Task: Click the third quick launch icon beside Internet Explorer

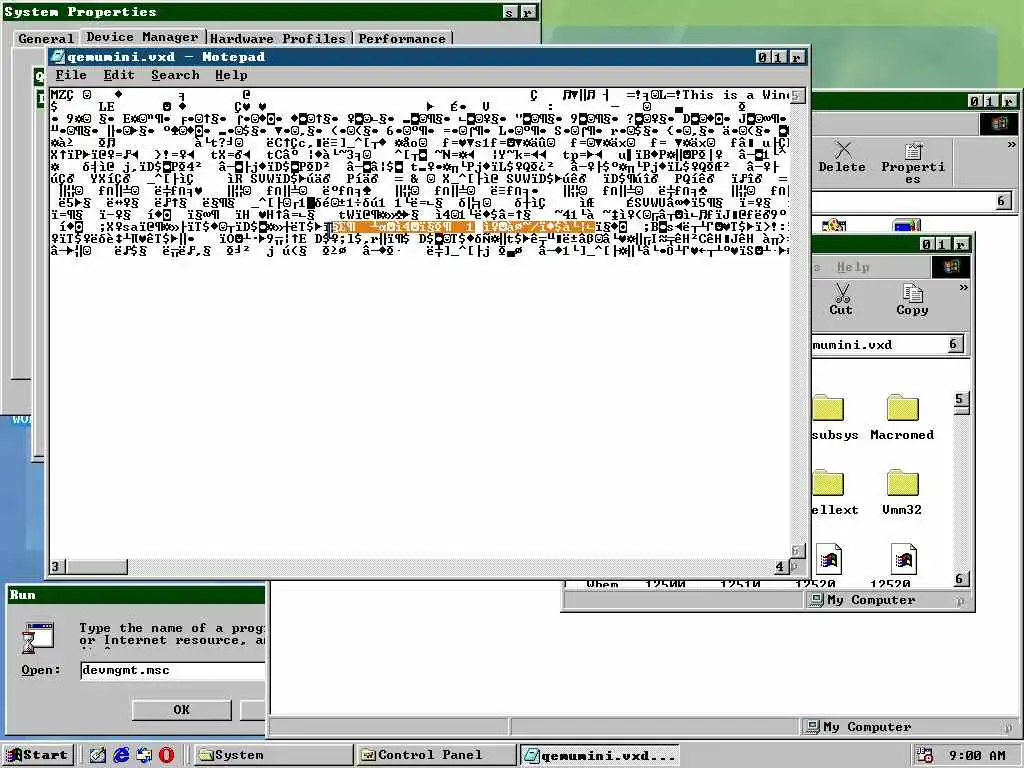Action: click(x=144, y=755)
